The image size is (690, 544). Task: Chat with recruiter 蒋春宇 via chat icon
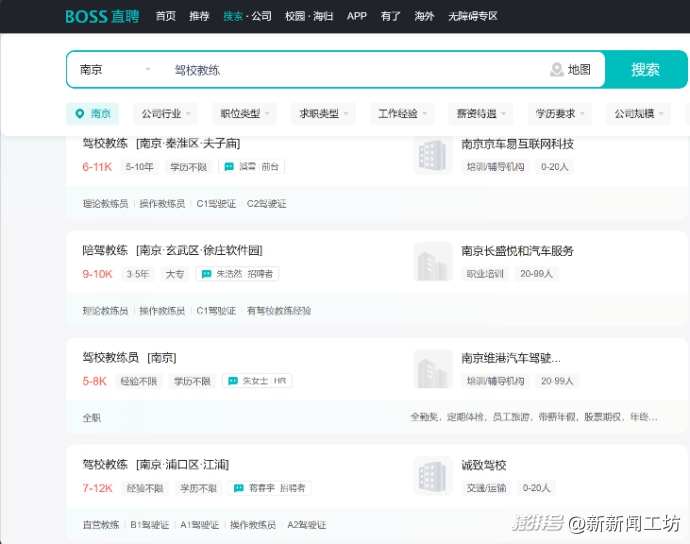[x=239, y=488]
